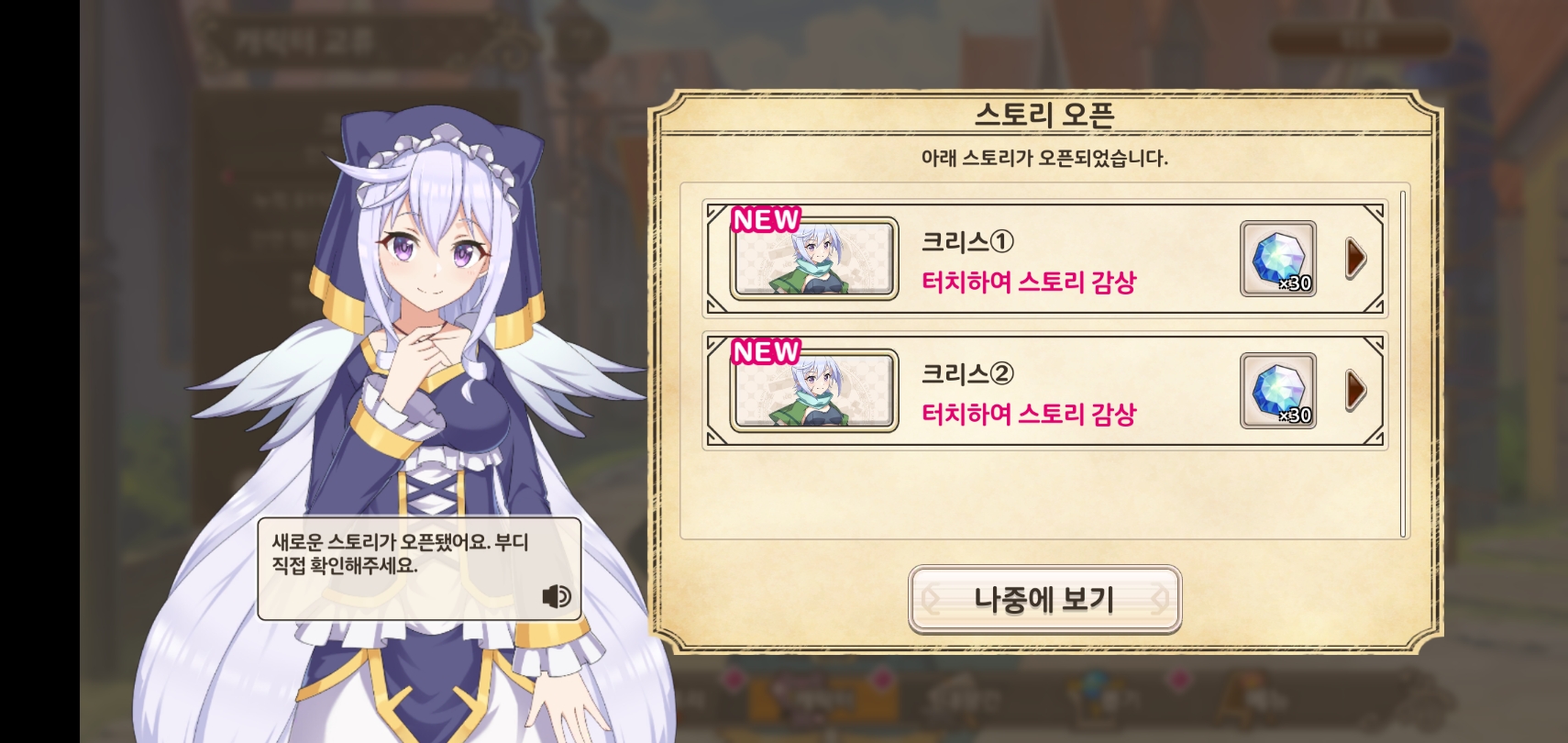Image resolution: width=1568 pixels, height=743 pixels.
Task: Click the story list vertical scrollbar
Action: [1403, 364]
